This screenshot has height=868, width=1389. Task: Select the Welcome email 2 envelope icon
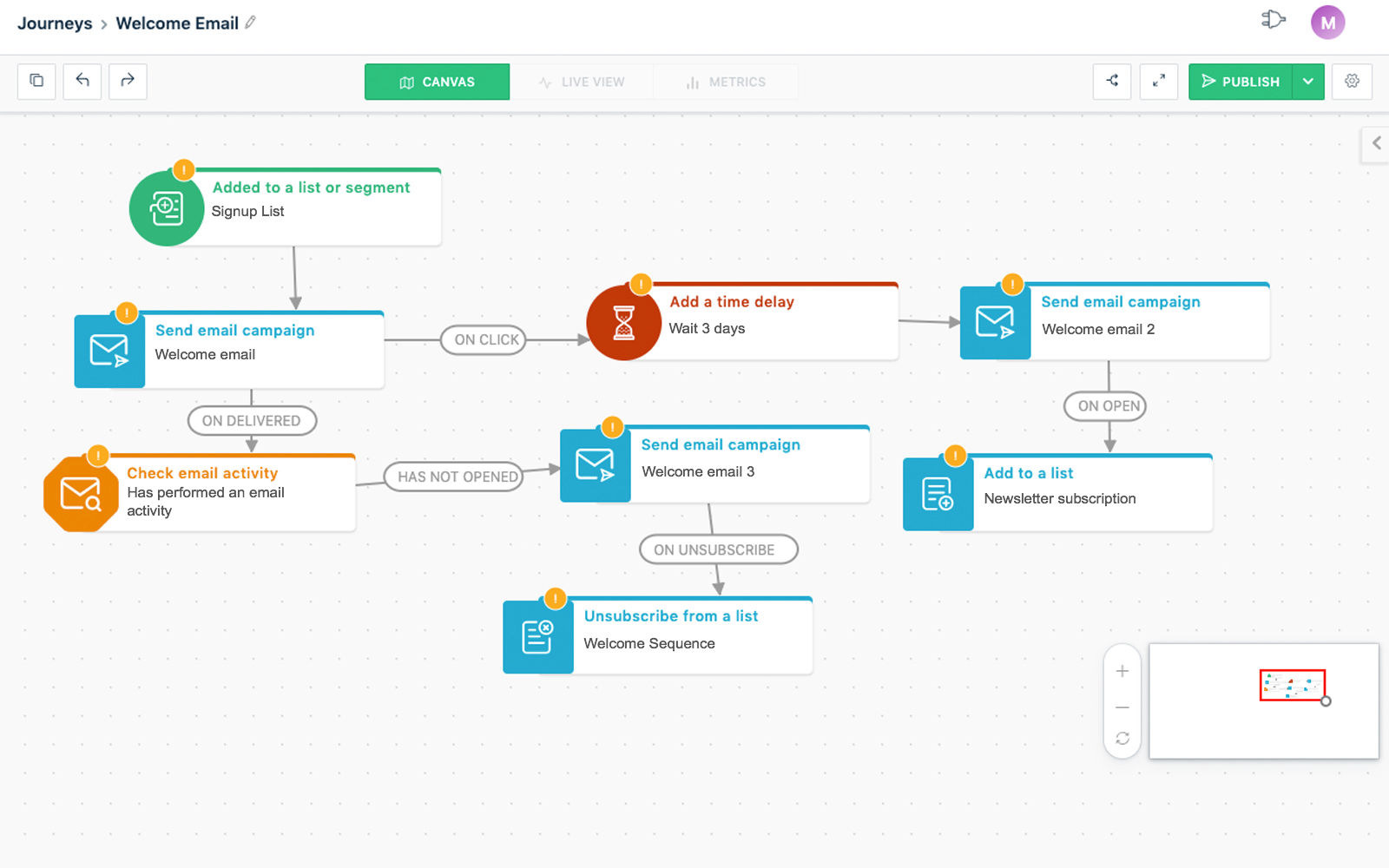(995, 323)
